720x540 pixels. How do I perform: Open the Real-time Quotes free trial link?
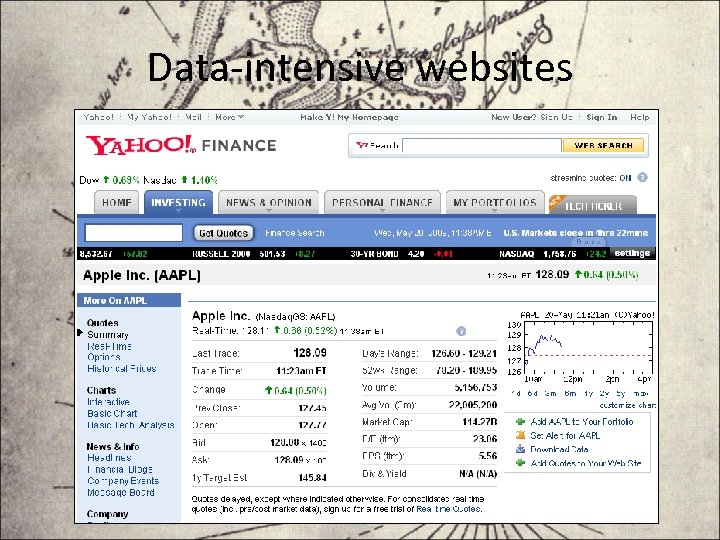(449, 509)
